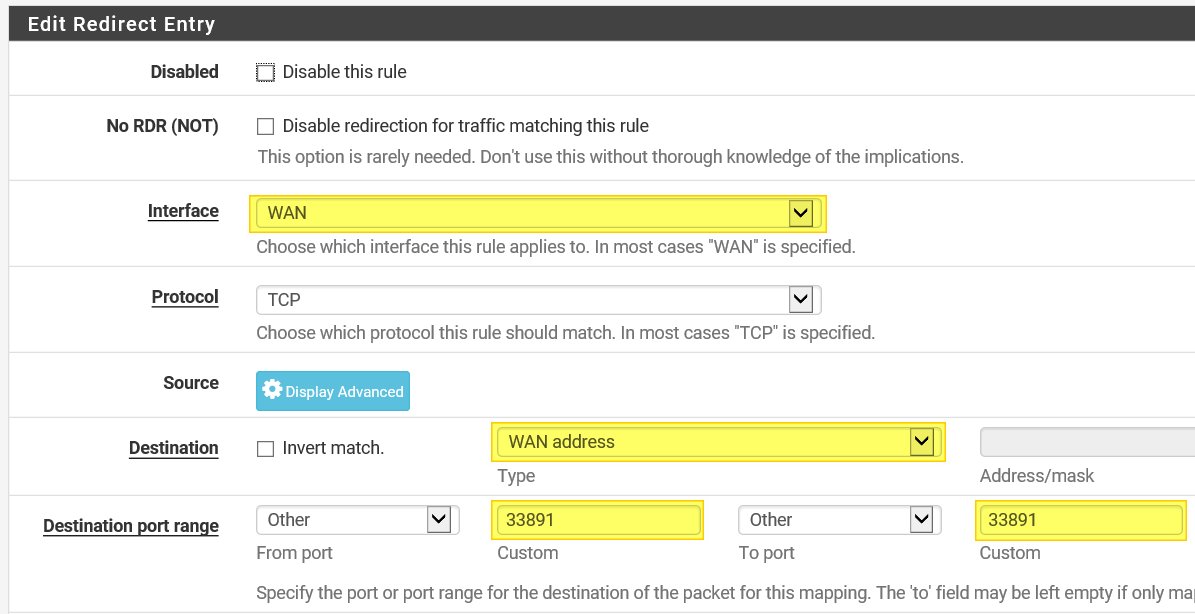Click the Display Advanced button
The width and height of the screenshot is (1195, 614).
pyautogui.click(x=333, y=391)
